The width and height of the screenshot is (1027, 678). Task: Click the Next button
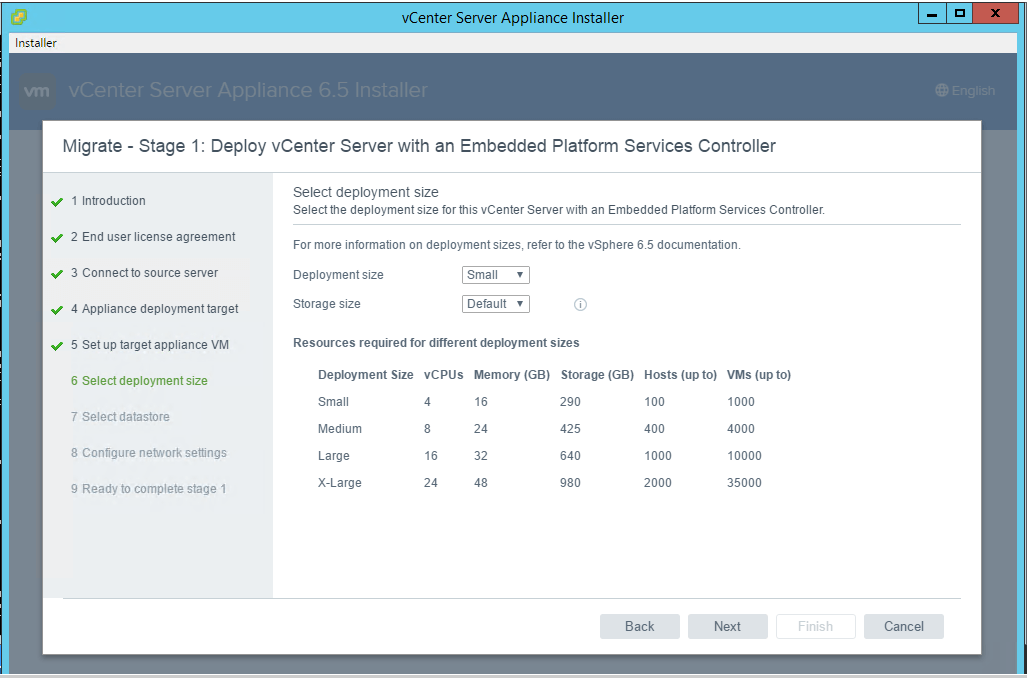pos(728,626)
